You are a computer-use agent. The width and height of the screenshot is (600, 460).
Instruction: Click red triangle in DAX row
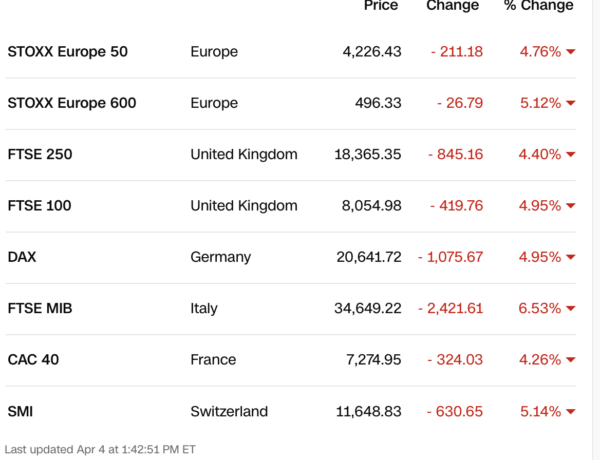click(570, 258)
